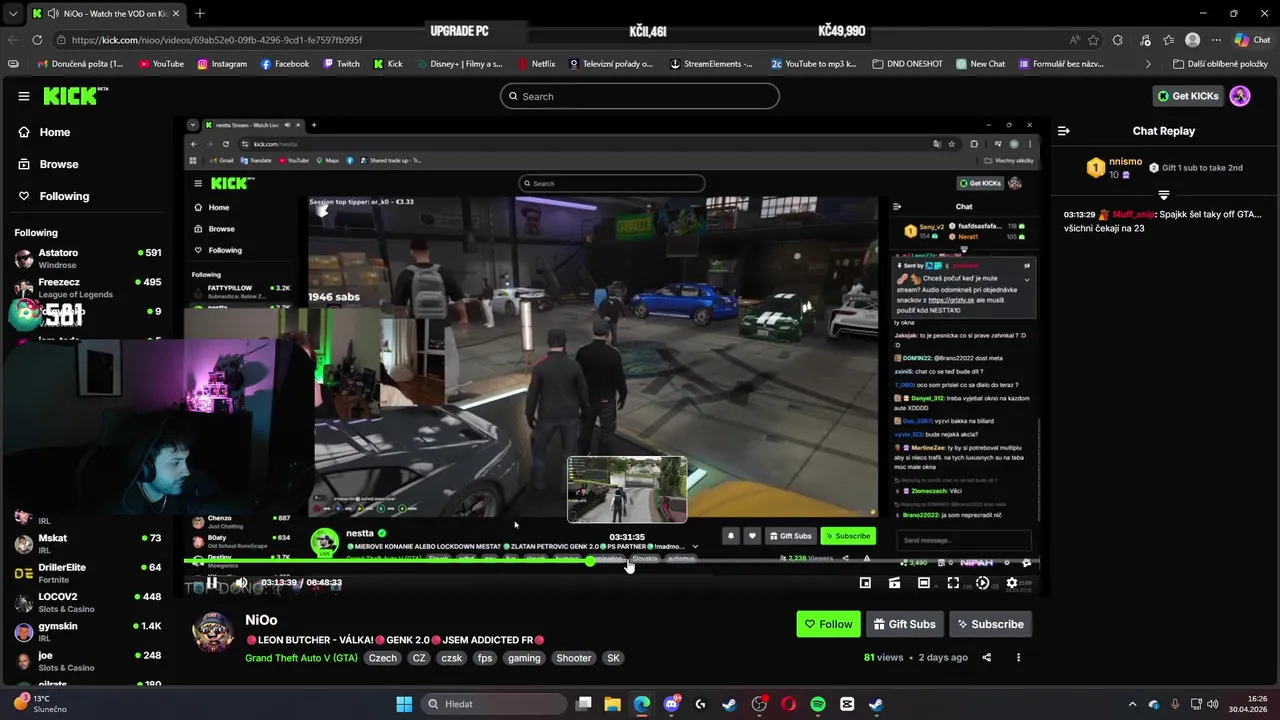The height and width of the screenshot is (720, 1280).
Task: Follow the NiOo channel
Action: (828, 624)
